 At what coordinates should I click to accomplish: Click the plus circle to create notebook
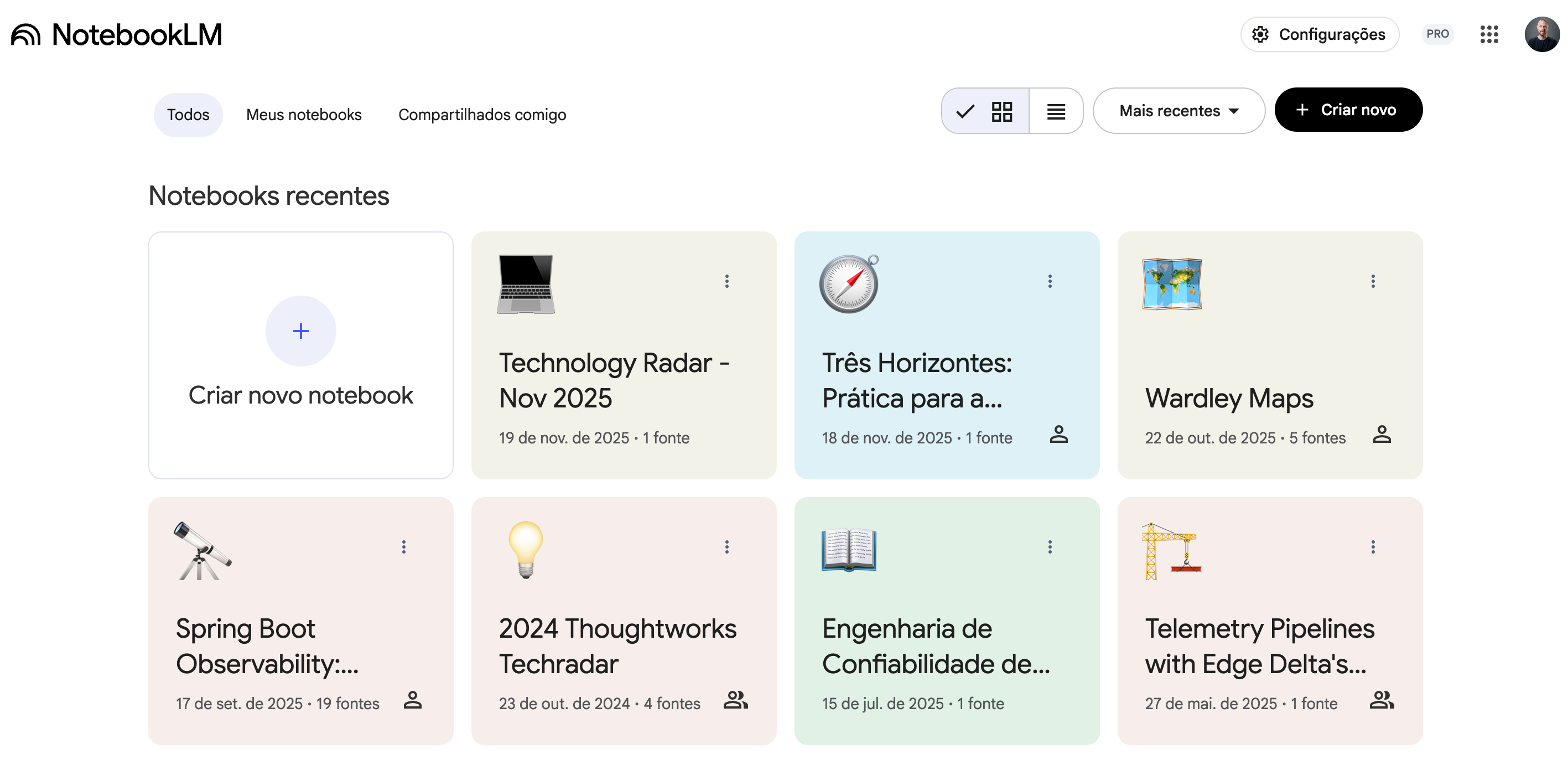tap(300, 331)
